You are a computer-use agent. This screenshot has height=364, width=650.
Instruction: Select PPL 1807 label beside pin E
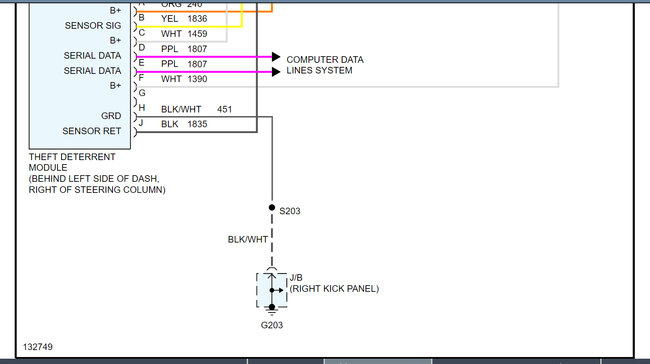click(184, 64)
